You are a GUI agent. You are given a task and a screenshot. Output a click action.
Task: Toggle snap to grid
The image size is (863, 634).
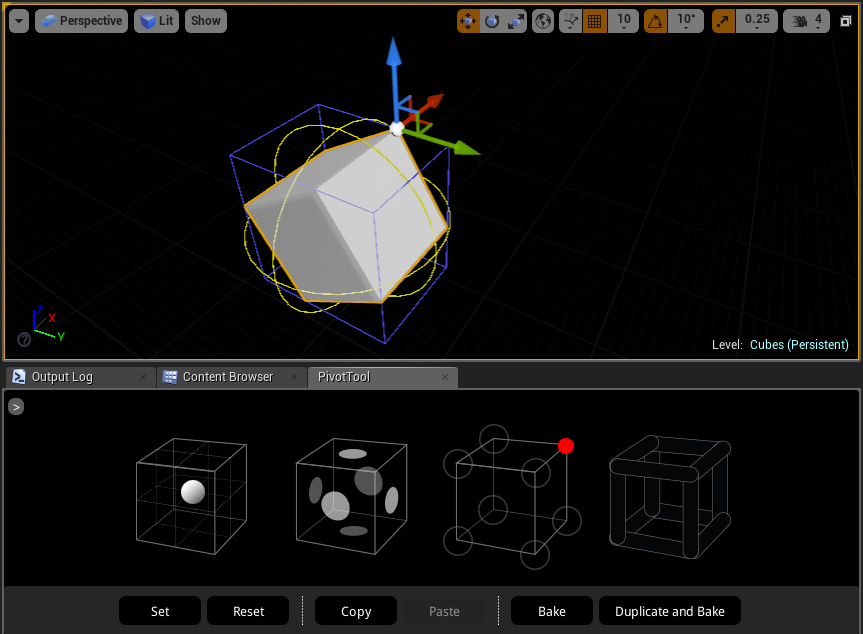(x=594, y=20)
